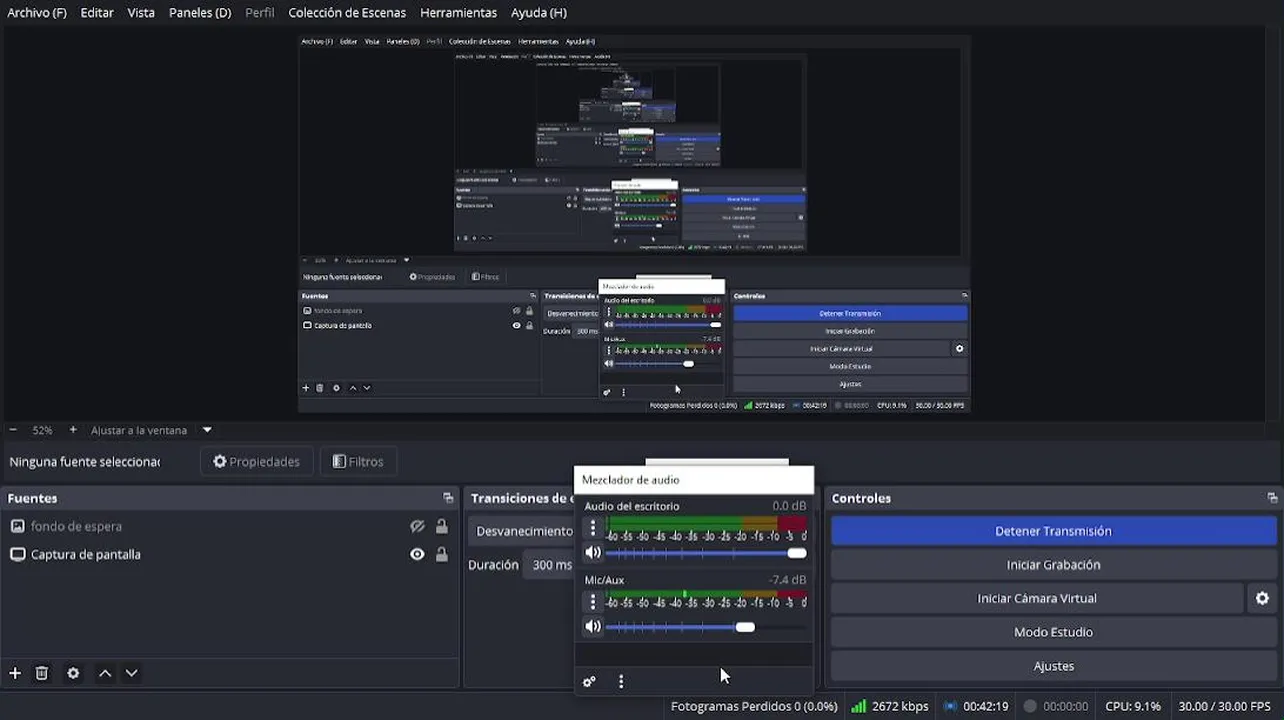Click the streaming status icon beside 00:42:19

(950, 706)
